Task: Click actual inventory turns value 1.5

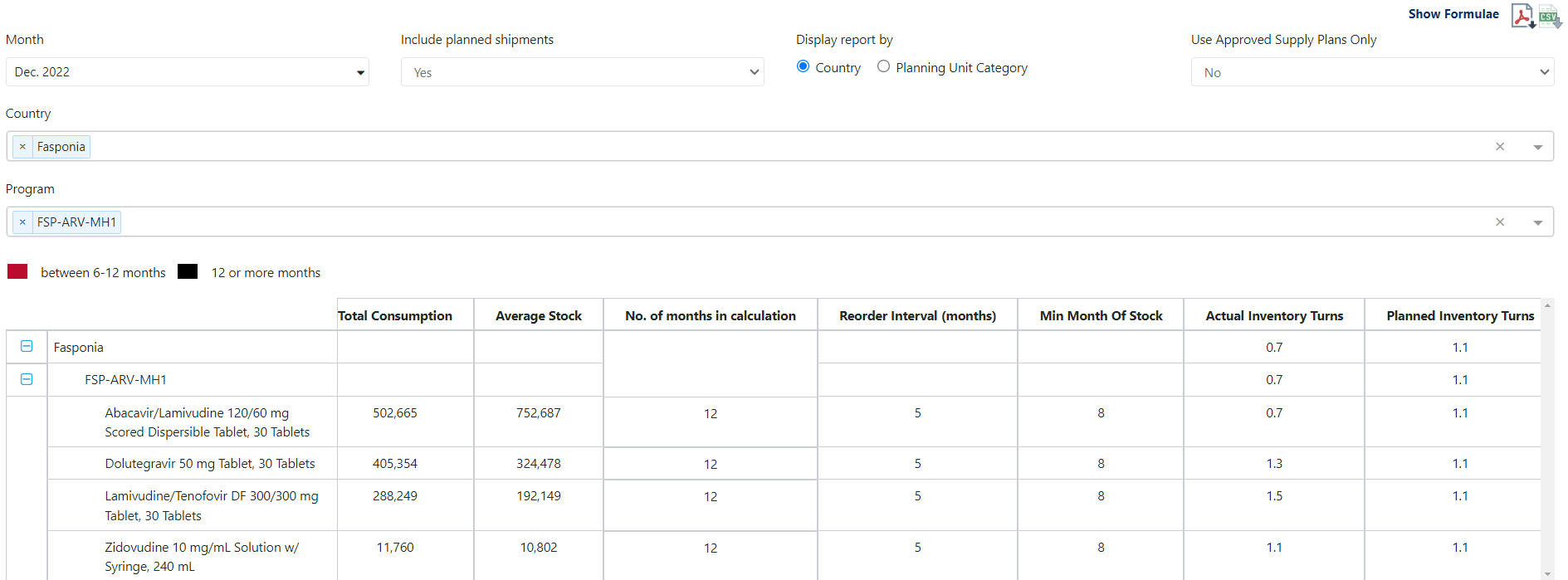Action: coord(1274,496)
